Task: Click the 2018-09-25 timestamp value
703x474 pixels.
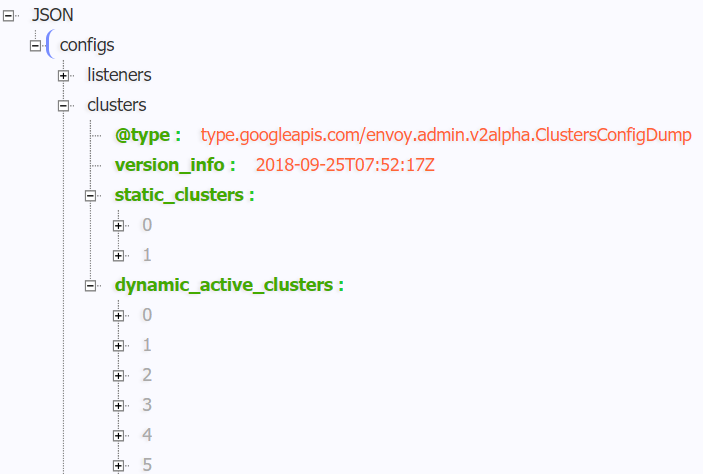Action: point(345,165)
